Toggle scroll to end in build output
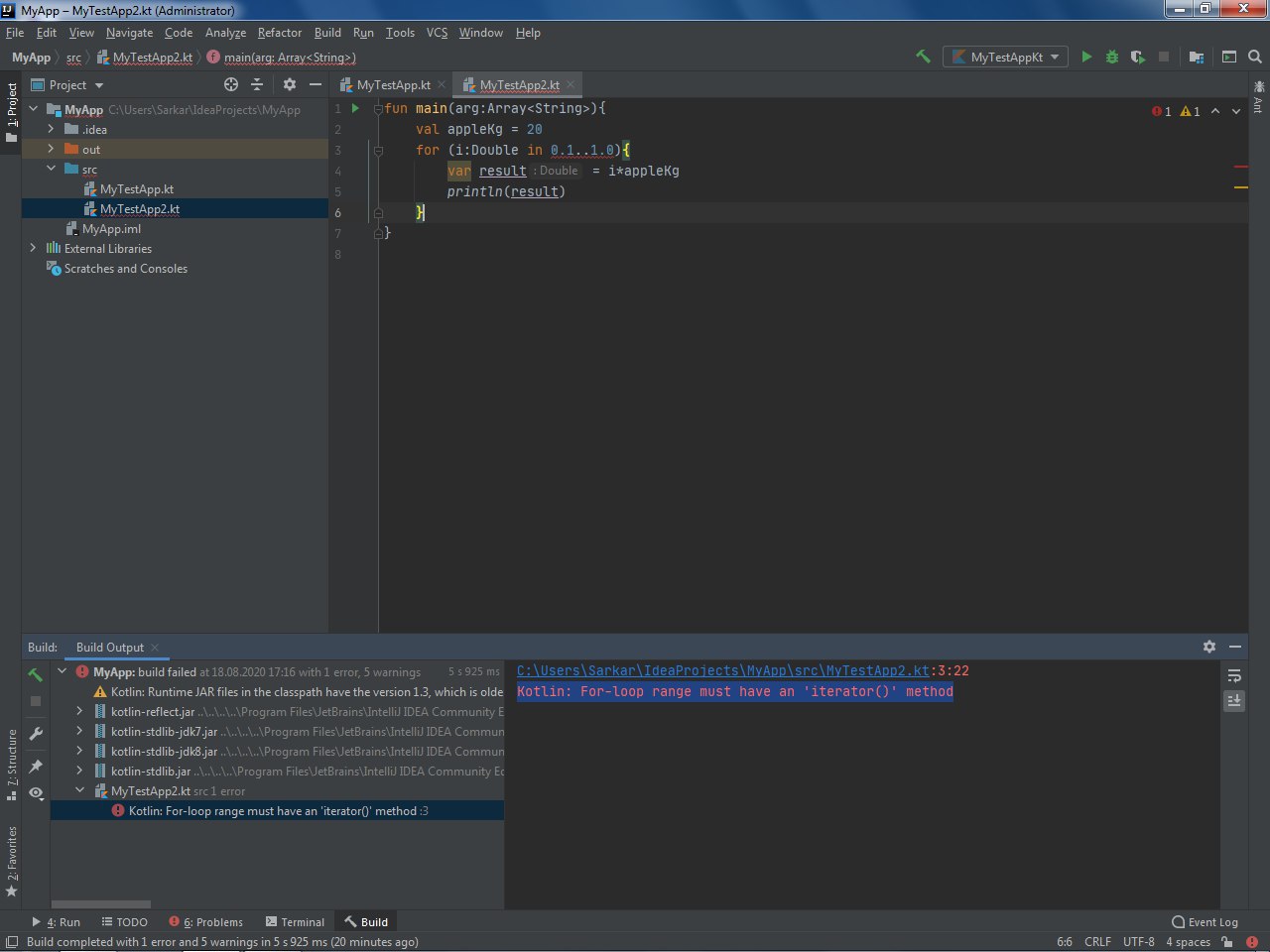The width and height of the screenshot is (1270, 952). pos(1234,700)
